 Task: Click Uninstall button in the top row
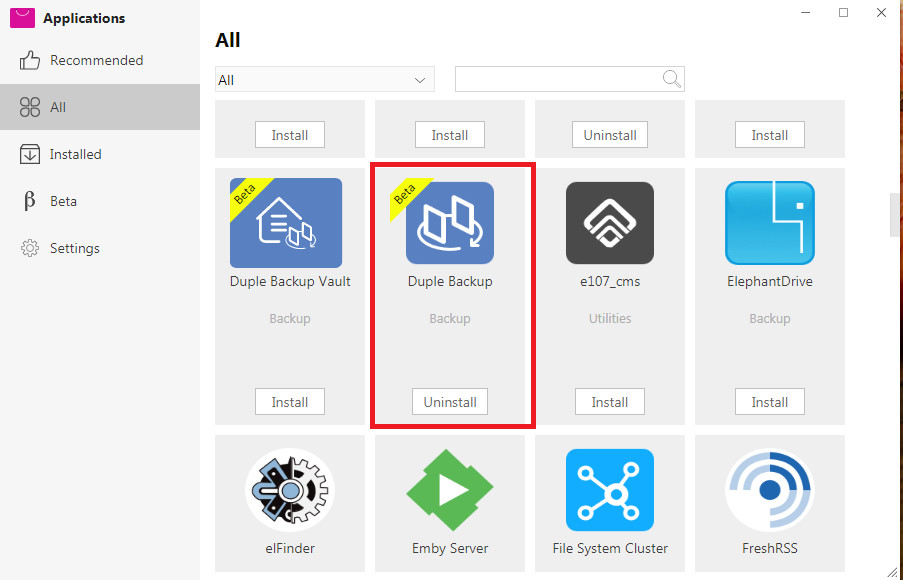click(610, 135)
